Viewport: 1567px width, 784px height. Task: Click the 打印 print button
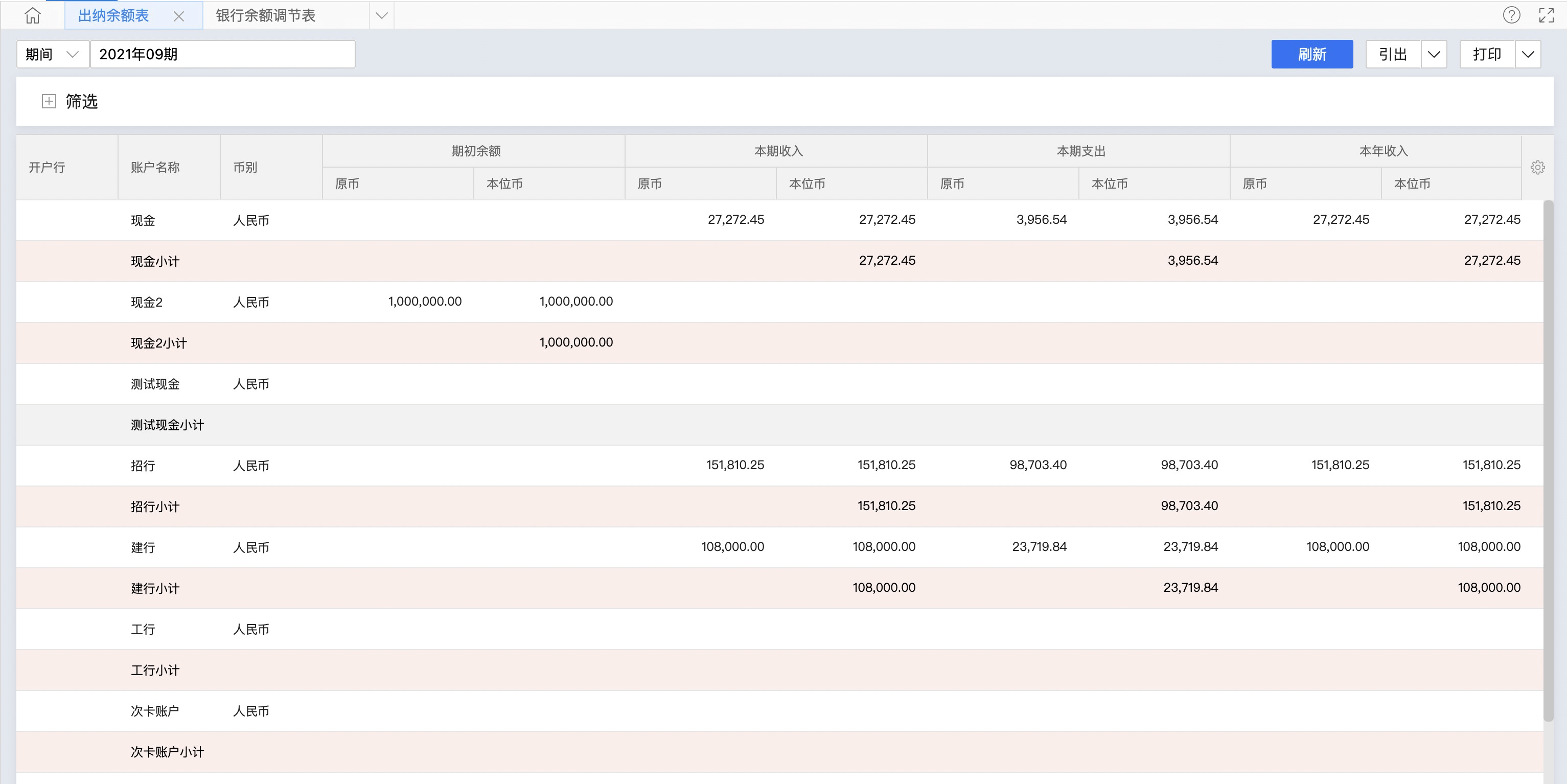pyautogui.click(x=1487, y=54)
